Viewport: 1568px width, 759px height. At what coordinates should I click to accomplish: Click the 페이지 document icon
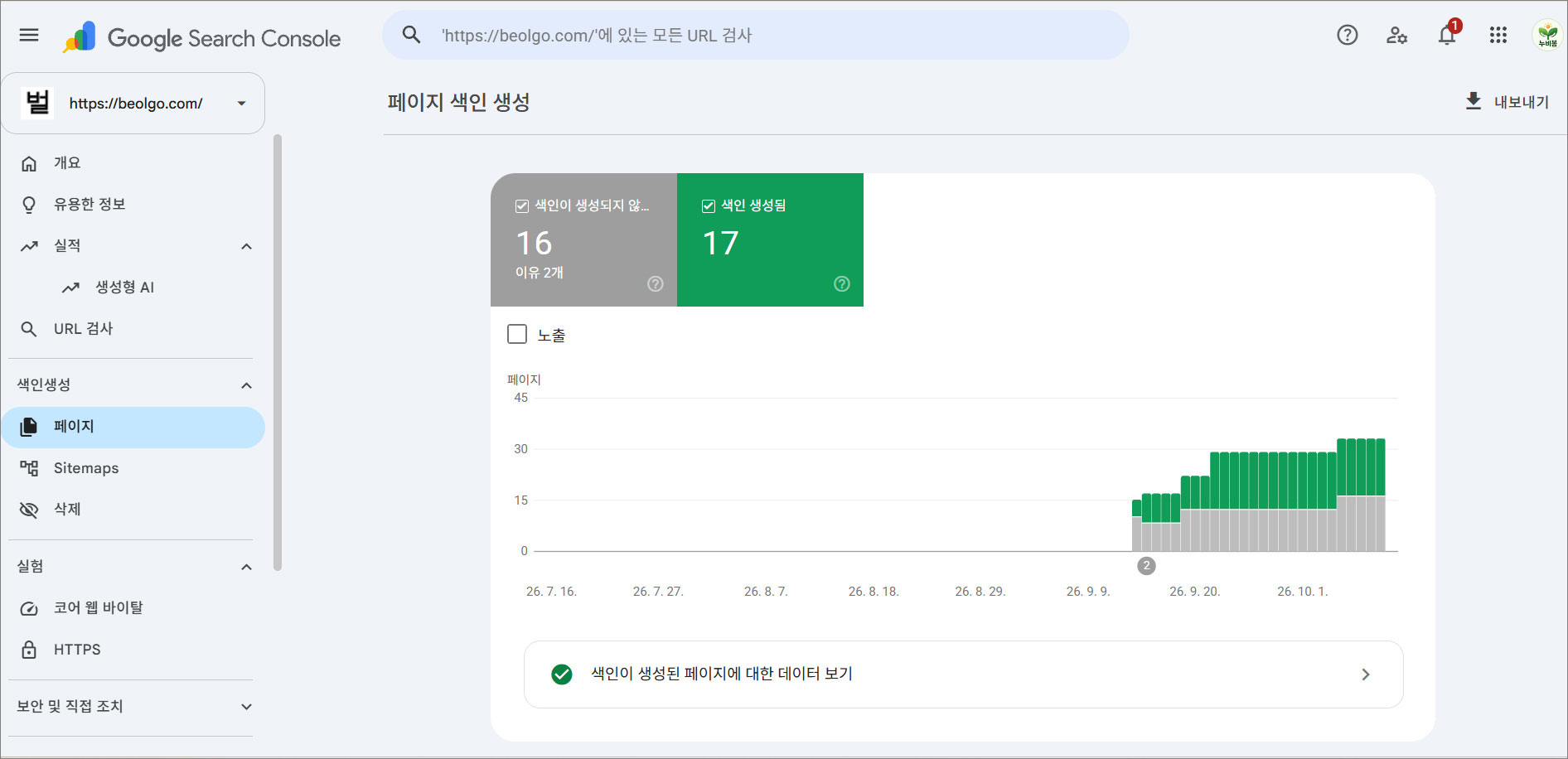(29, 427)
